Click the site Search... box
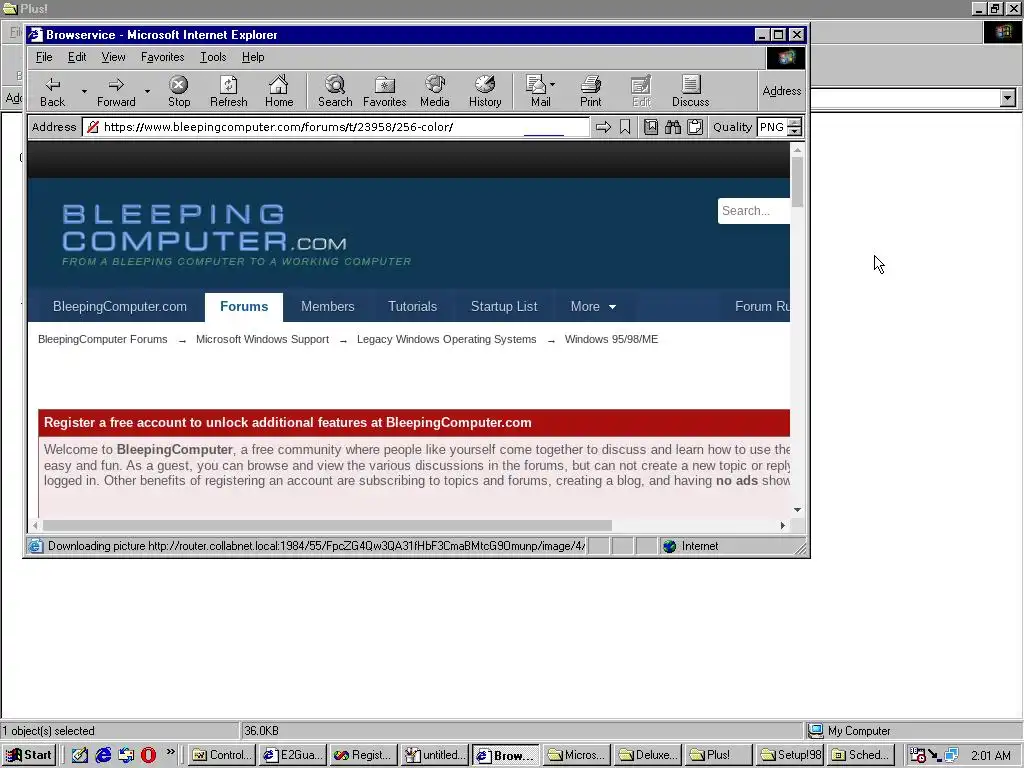 click(x=754, y=211)
